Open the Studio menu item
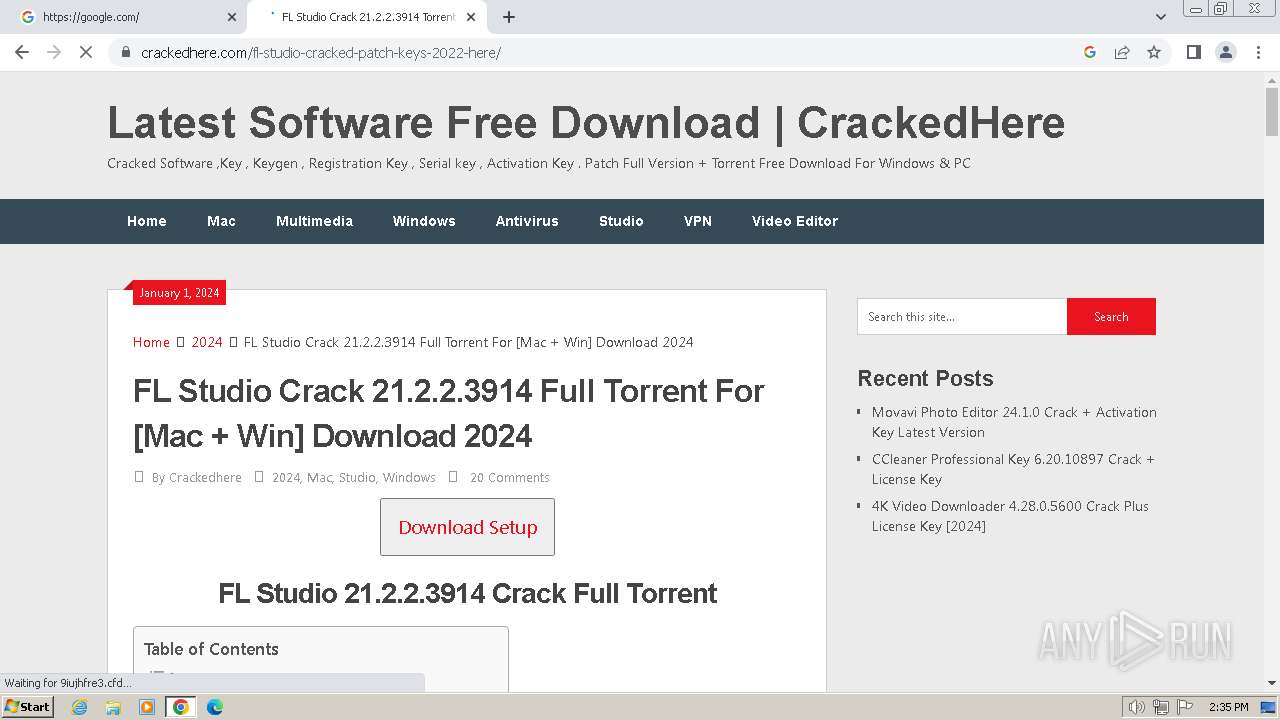This screenshot has height=720, width=1280. point(621,221)
